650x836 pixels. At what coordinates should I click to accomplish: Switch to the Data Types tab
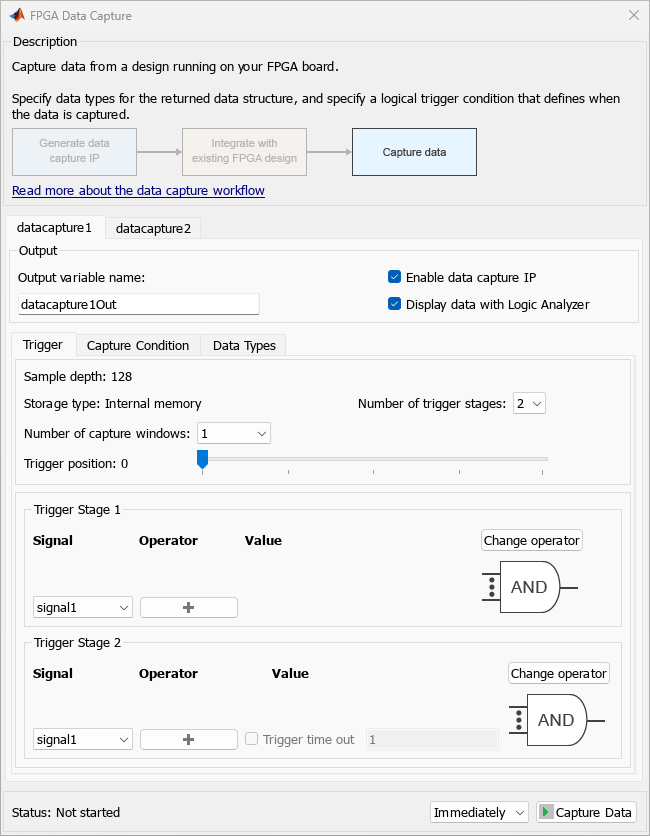click(244, 345)
